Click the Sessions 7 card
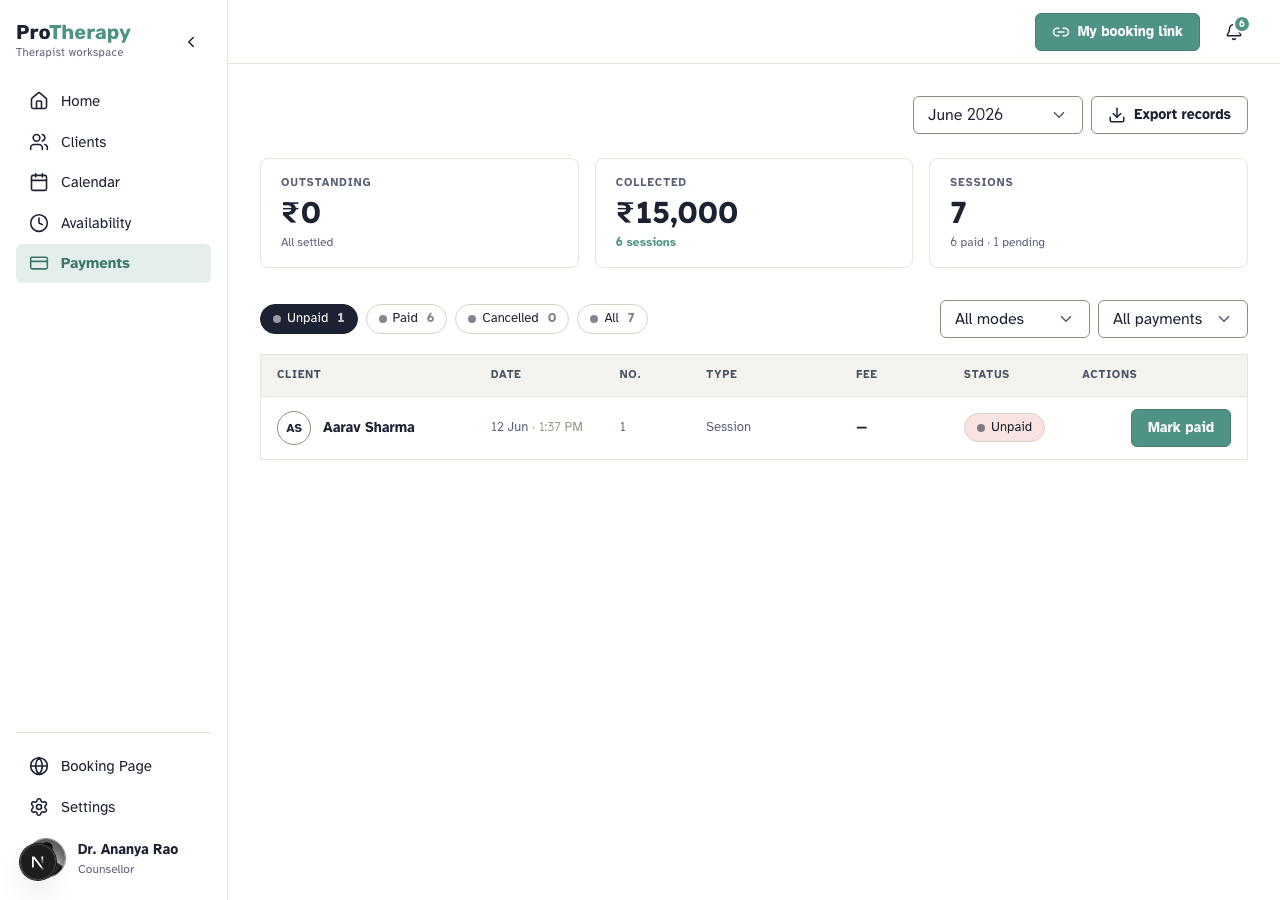This screenshot has height=900, width=1280. (x=1088, y=213)
